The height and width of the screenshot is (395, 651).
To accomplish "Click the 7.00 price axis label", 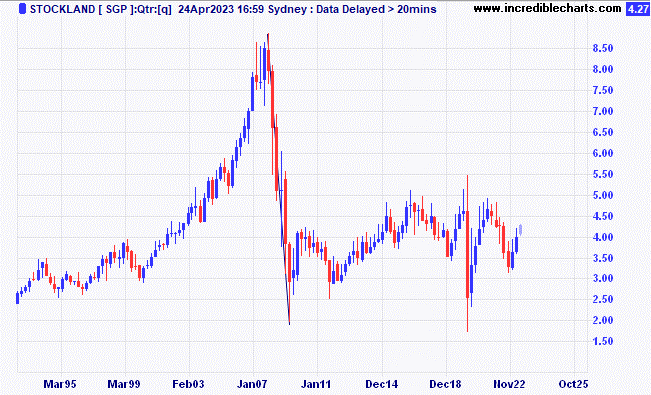I will click(x=603, y=111).
